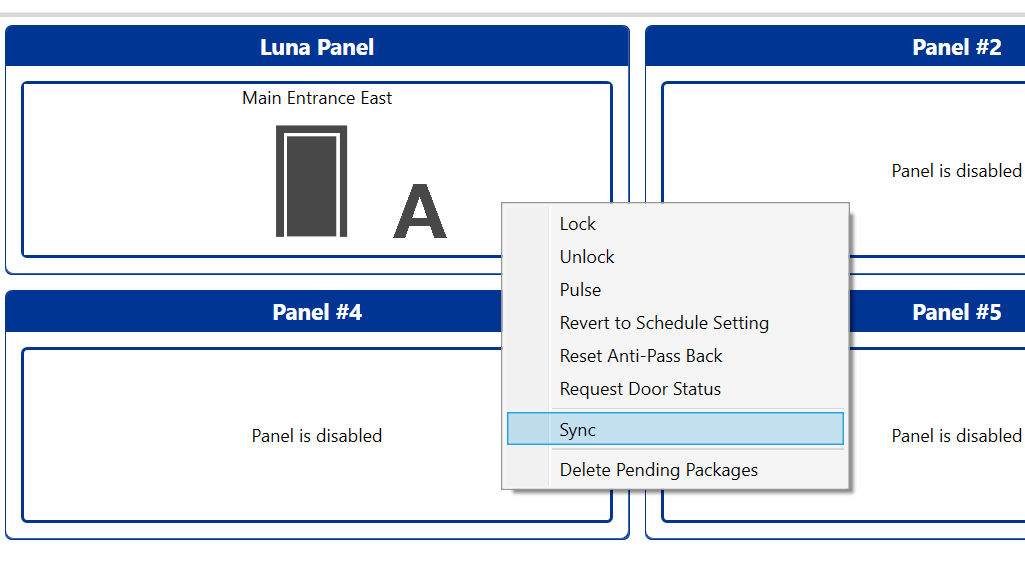1025x575 pixels.
Task: Click the Panel #2 title header
Action: [x=956, y=47]
